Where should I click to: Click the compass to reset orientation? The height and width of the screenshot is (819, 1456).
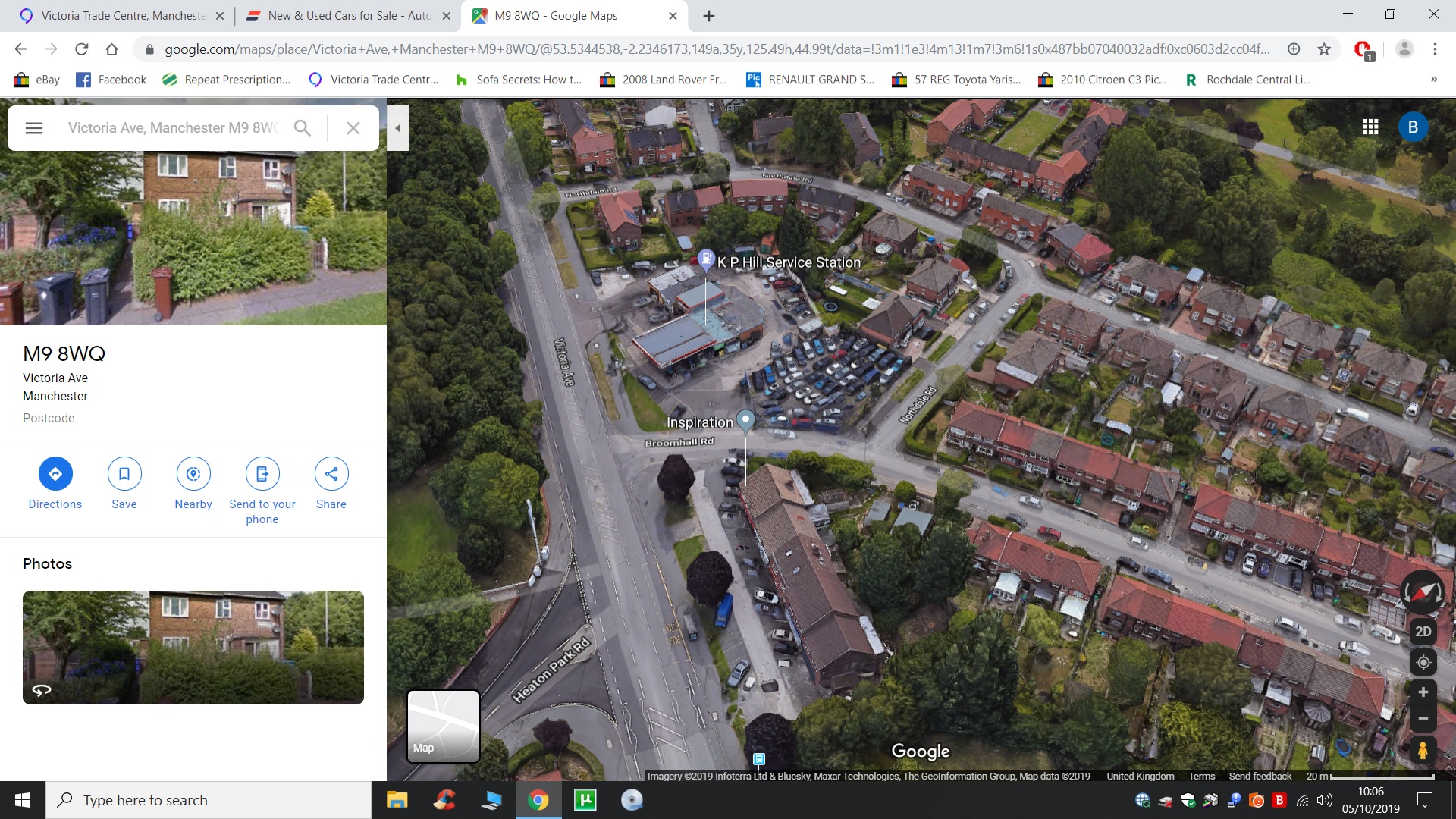click(1422, 593)
